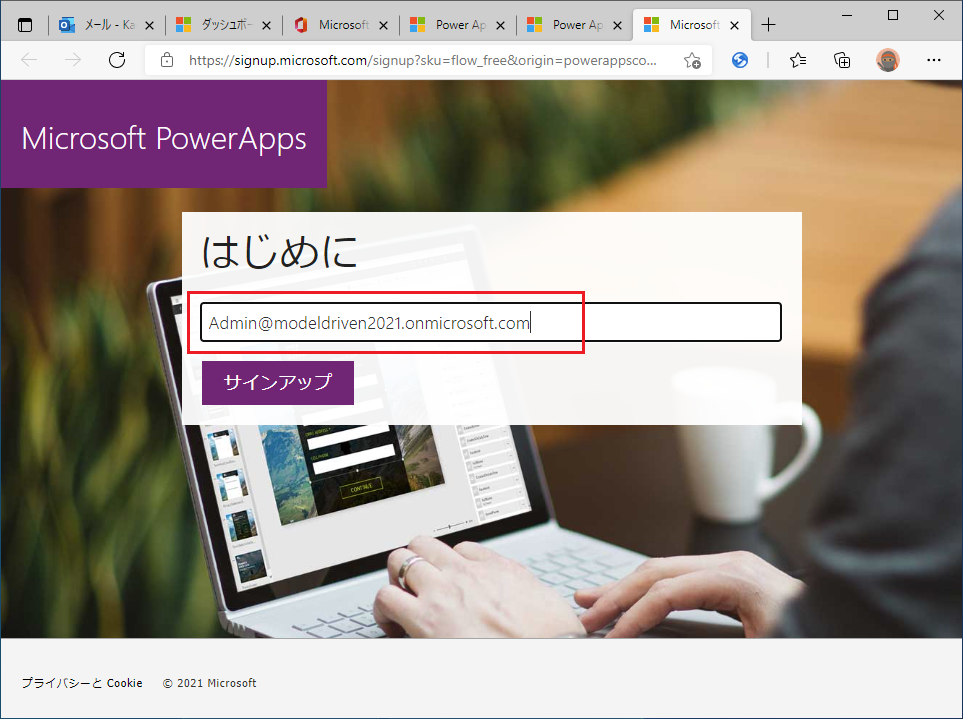
Task: Add this page to favorites
Action: (692, 60)
